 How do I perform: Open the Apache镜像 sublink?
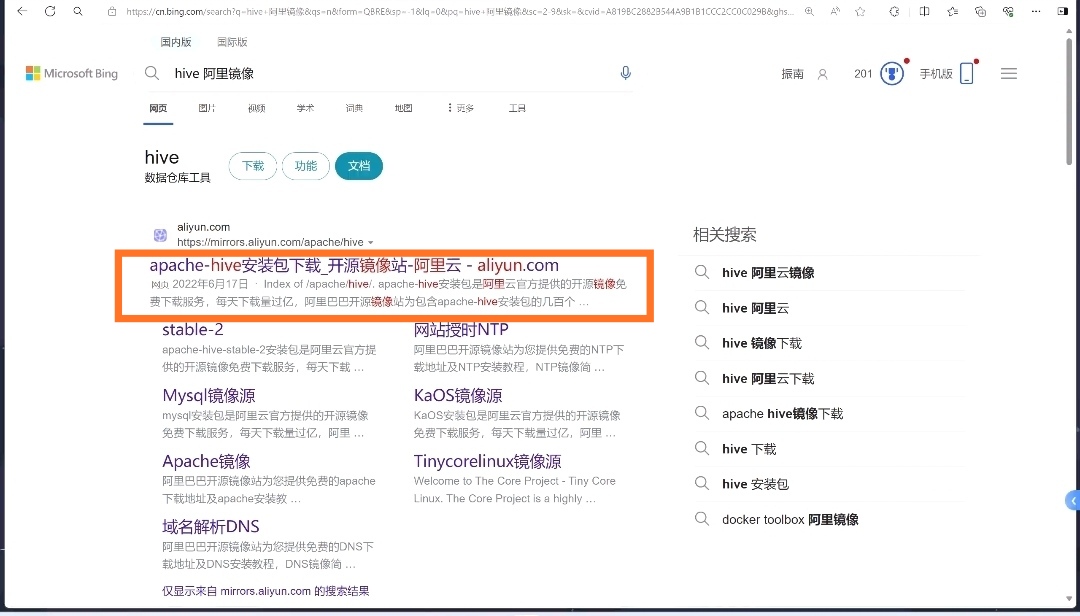coord(206,461)
